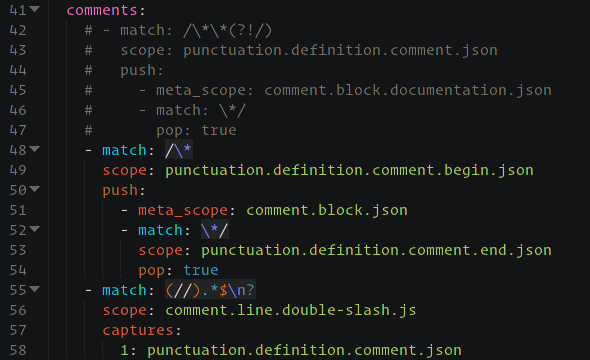Click 'punctuation.definition.comment.end.json' value
The image size is (590, 360).
point(376,251)
